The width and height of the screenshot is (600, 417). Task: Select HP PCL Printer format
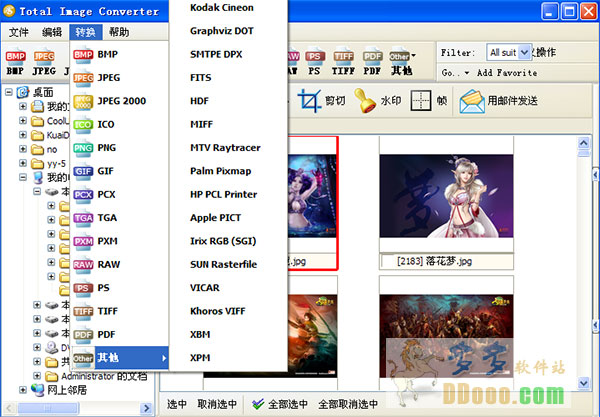(228, 194)
